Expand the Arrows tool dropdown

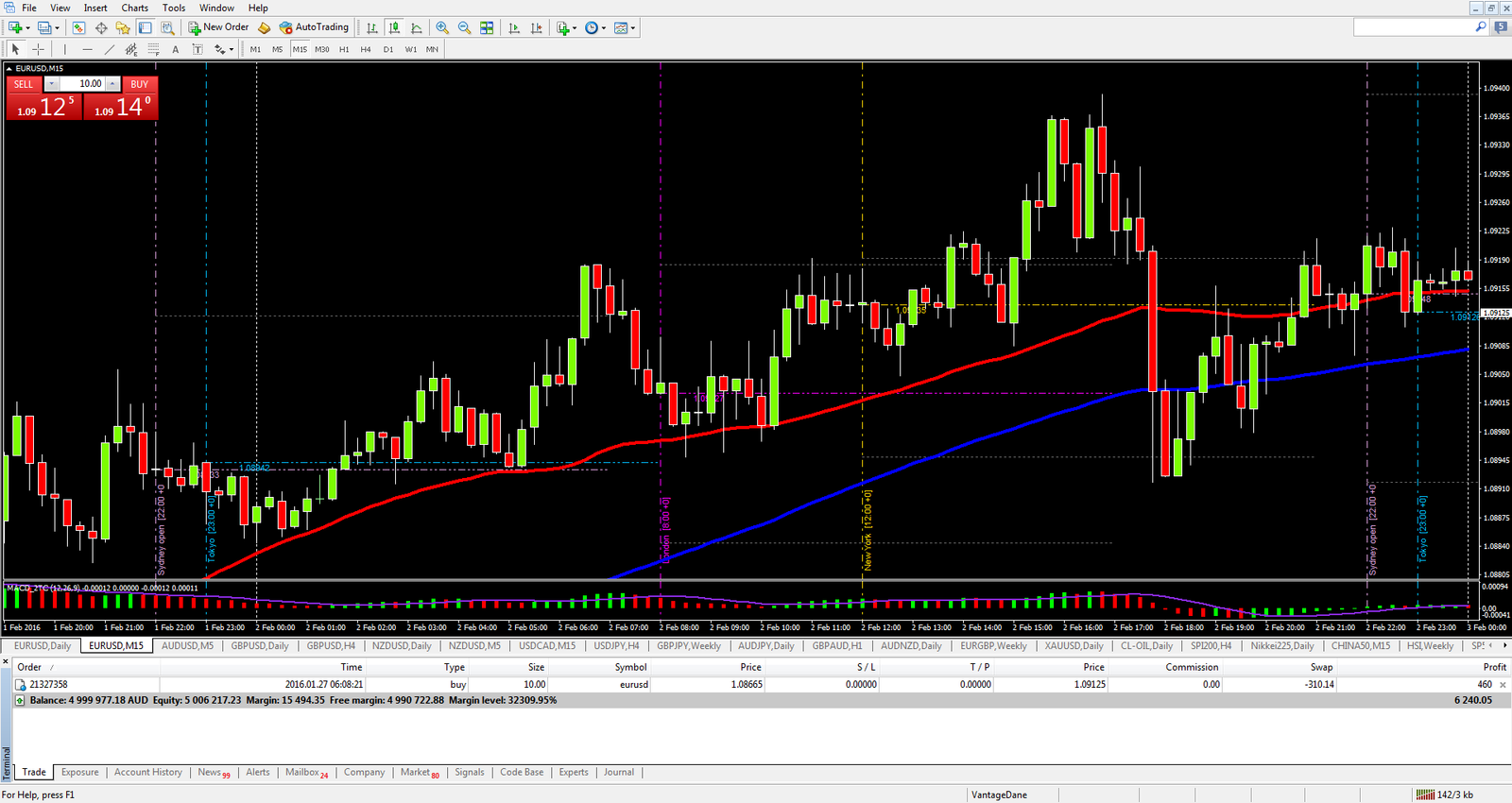click(232, 50)
